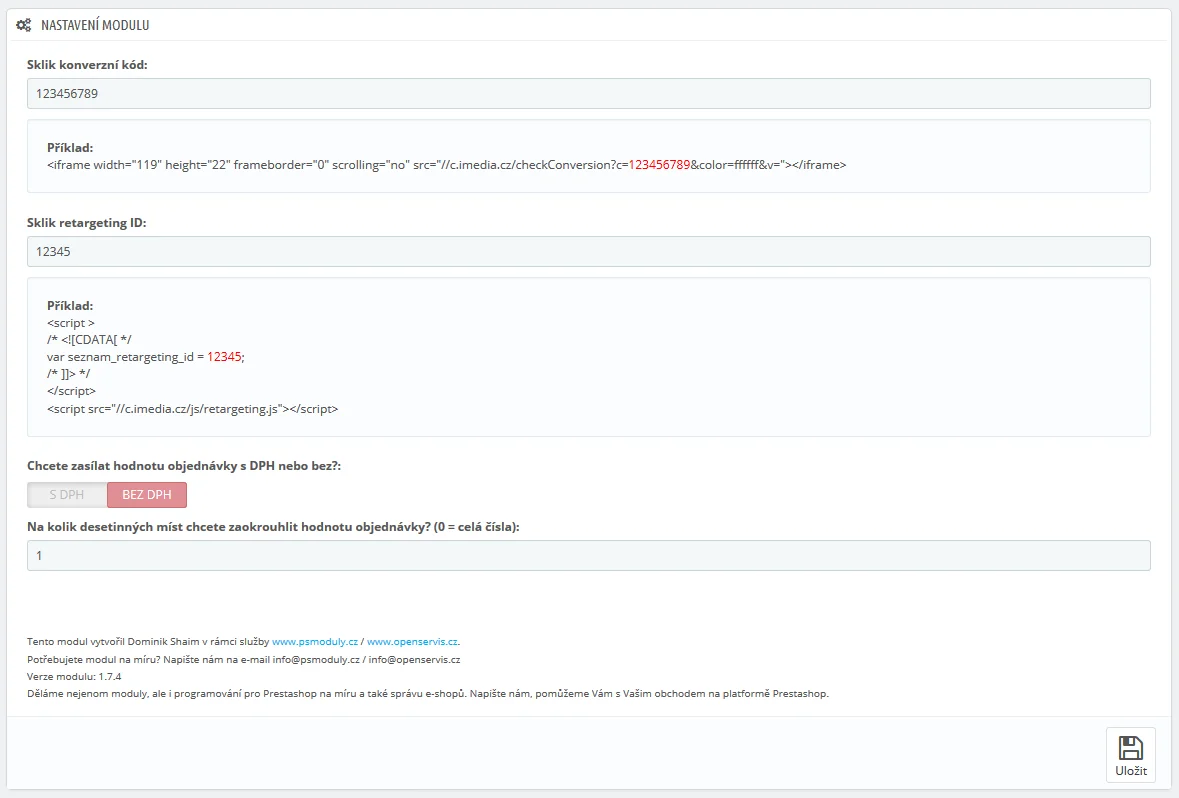Switch the order value to S DPH
The height and width of the screenshot is (798, 1179).
click(67, 495)
